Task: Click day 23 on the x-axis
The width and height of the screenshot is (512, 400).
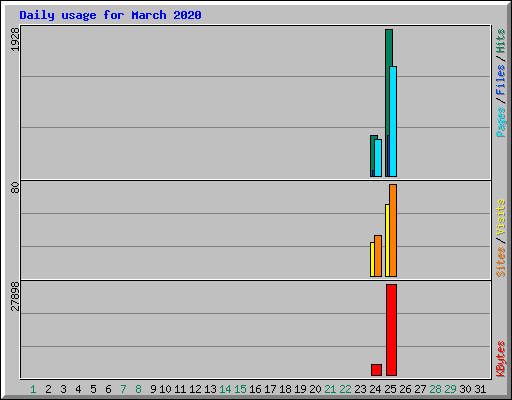Action: point(360,389)
